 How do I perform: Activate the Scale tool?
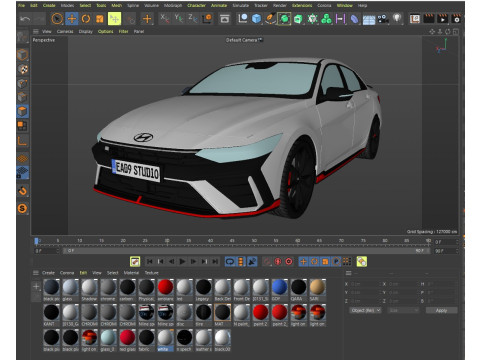pyautogui.click(x=100, y=19)
